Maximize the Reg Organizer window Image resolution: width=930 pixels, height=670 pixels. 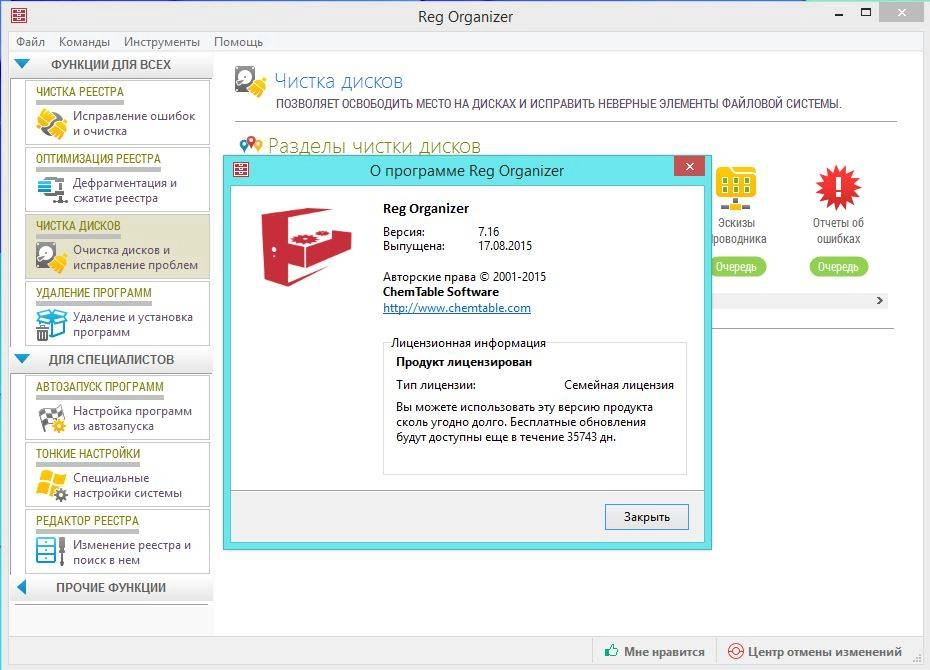[866, 12]
